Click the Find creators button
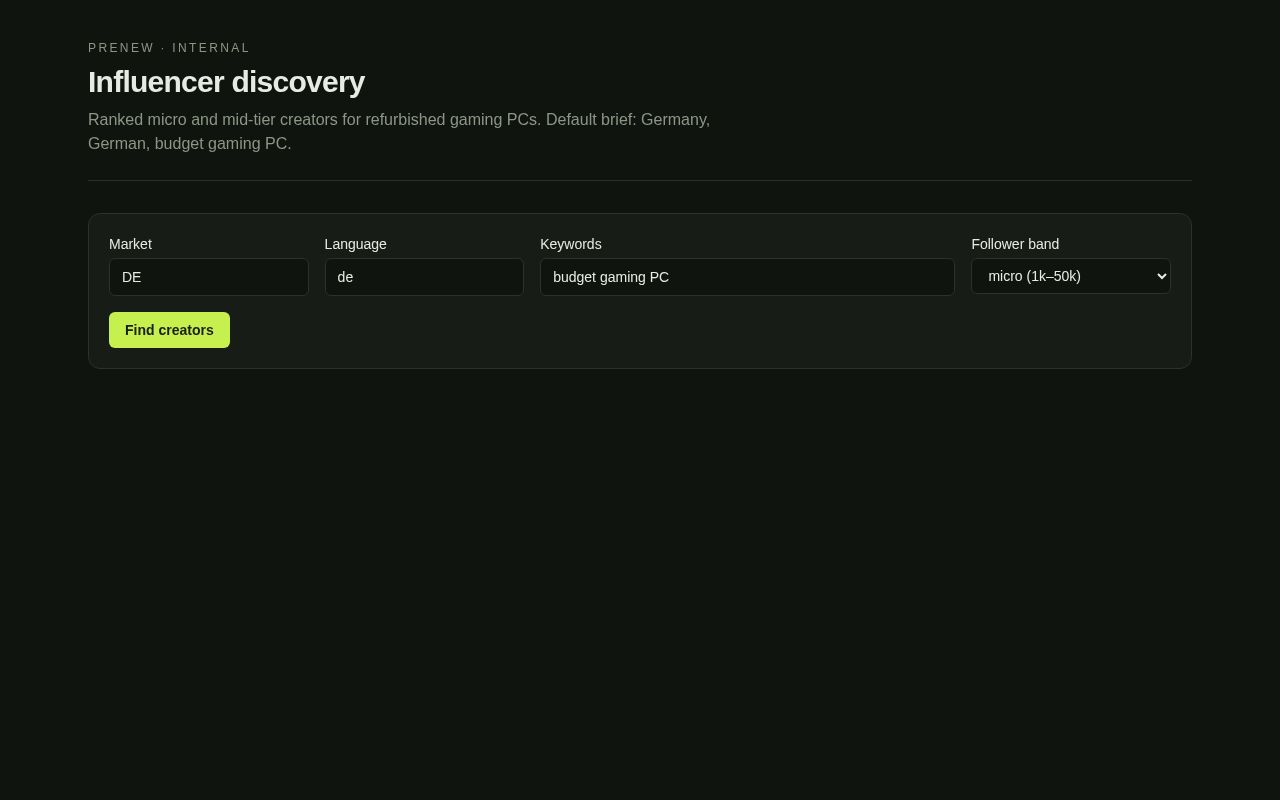This screenshot has height=800, width=1280. pyautogui.click(x=169, y=330)
